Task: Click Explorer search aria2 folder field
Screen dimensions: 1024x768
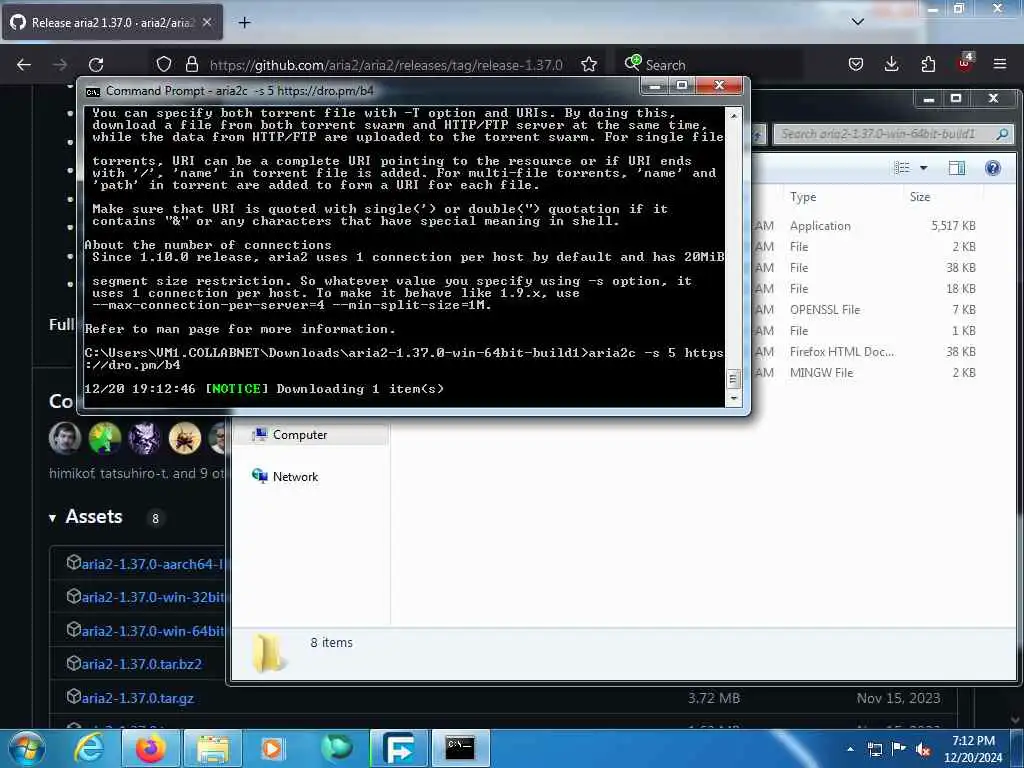Action: pyautogui.click(x=893, y=134)
